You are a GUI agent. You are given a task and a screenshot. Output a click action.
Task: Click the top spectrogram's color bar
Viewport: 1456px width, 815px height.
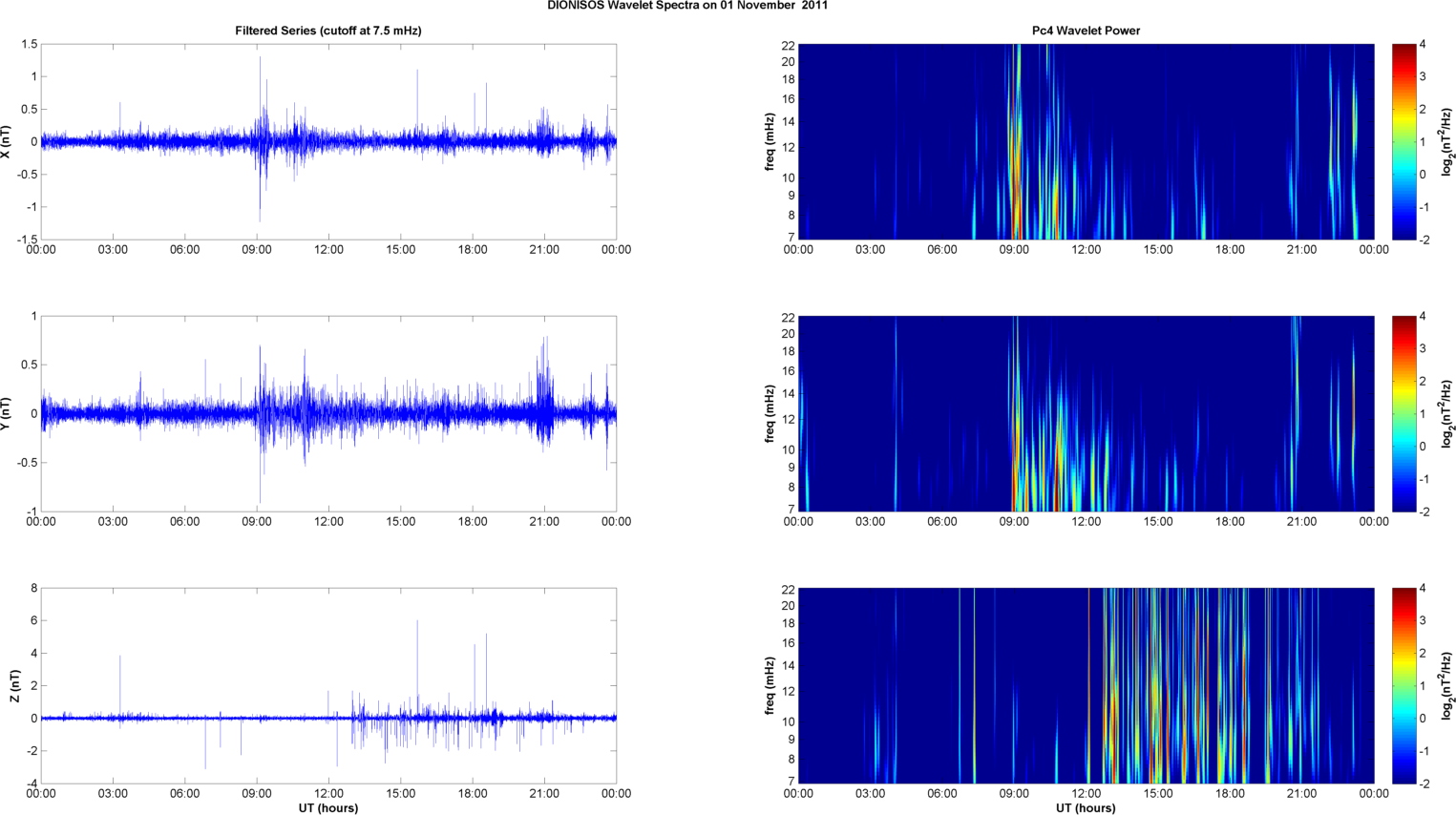(1403, 141)
